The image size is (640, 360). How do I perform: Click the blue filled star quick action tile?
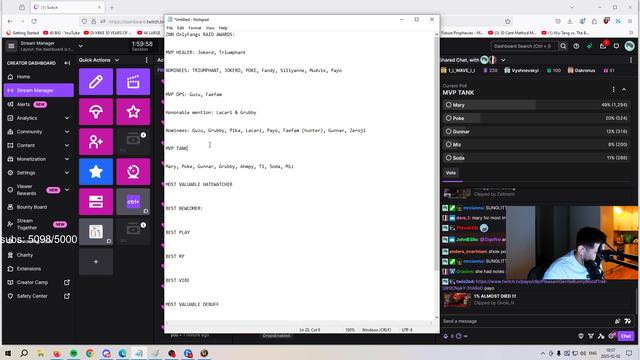96,171
